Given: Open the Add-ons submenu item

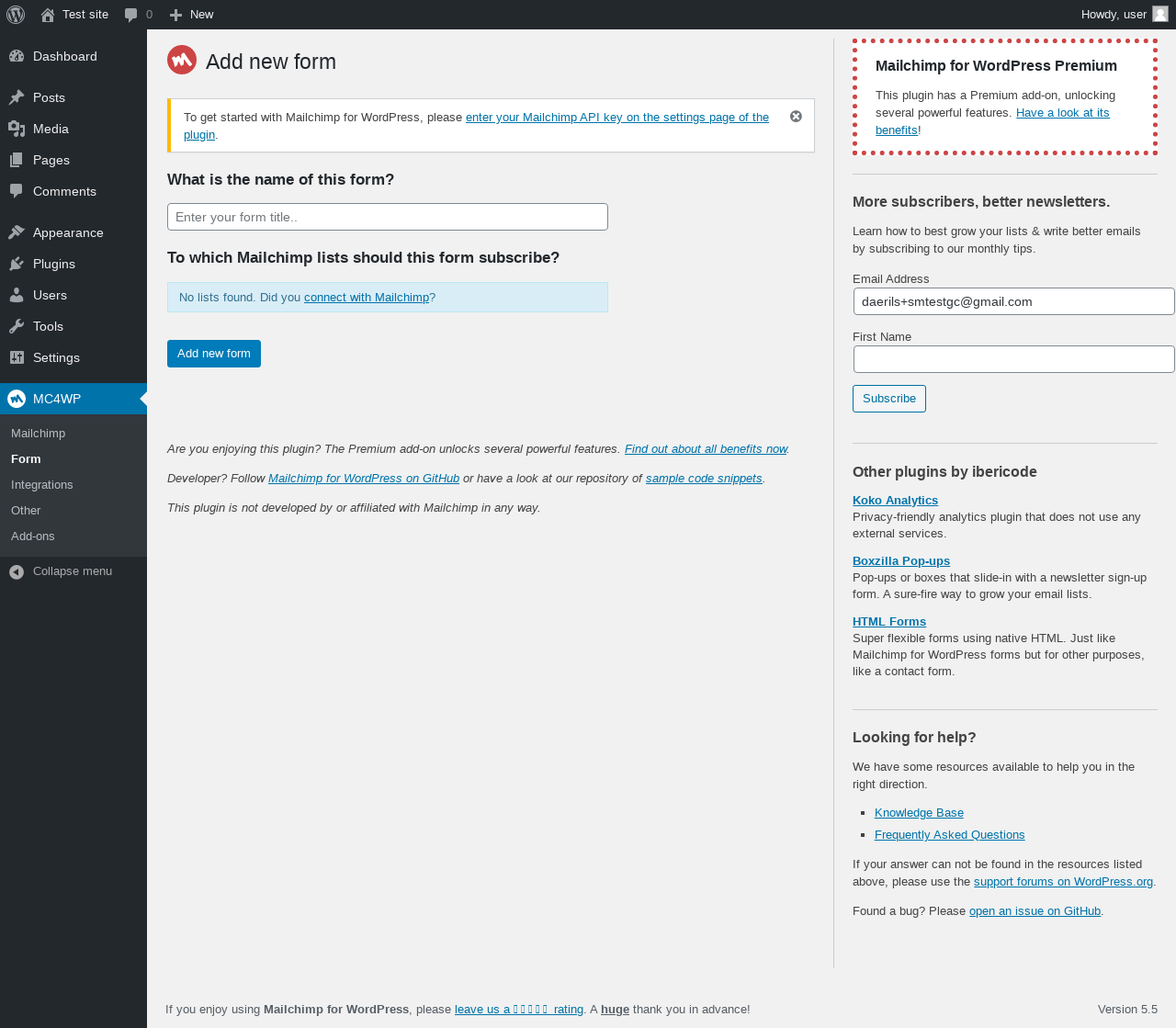Looking at the screenshot, I should click(x=33, y=537).
